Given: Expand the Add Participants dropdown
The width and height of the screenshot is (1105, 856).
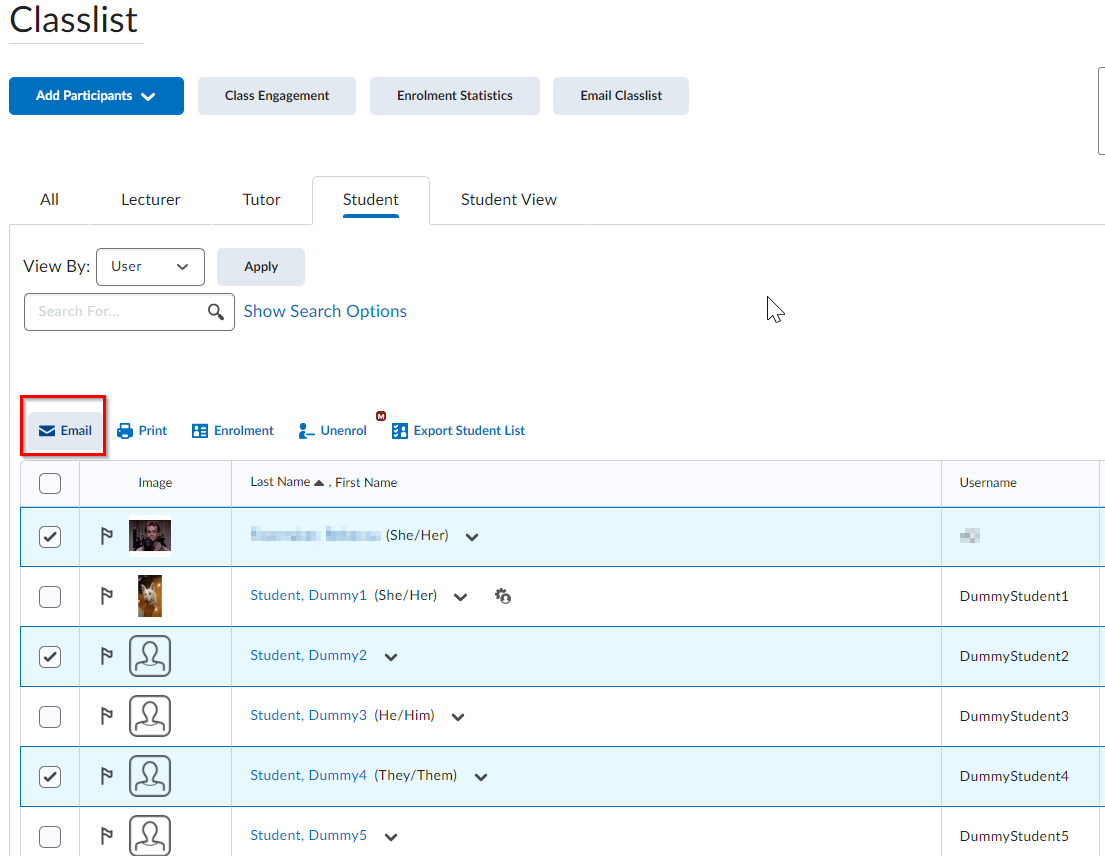Looking at the screenshot, I should click(x=97, y=96).
